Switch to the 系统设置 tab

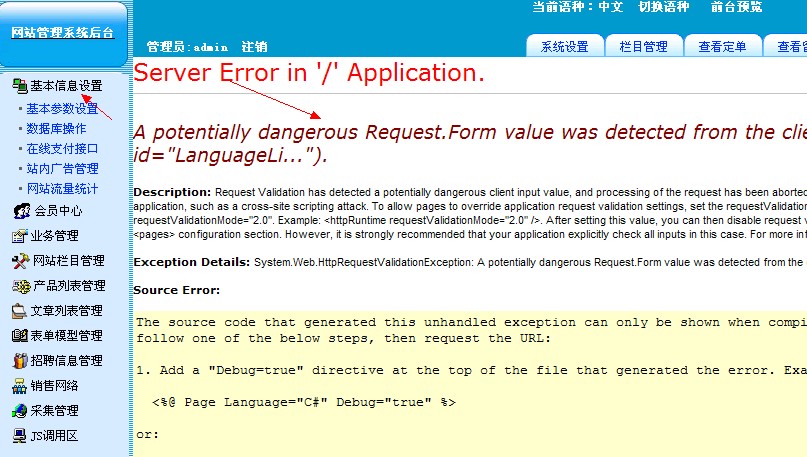click(564, 46)
